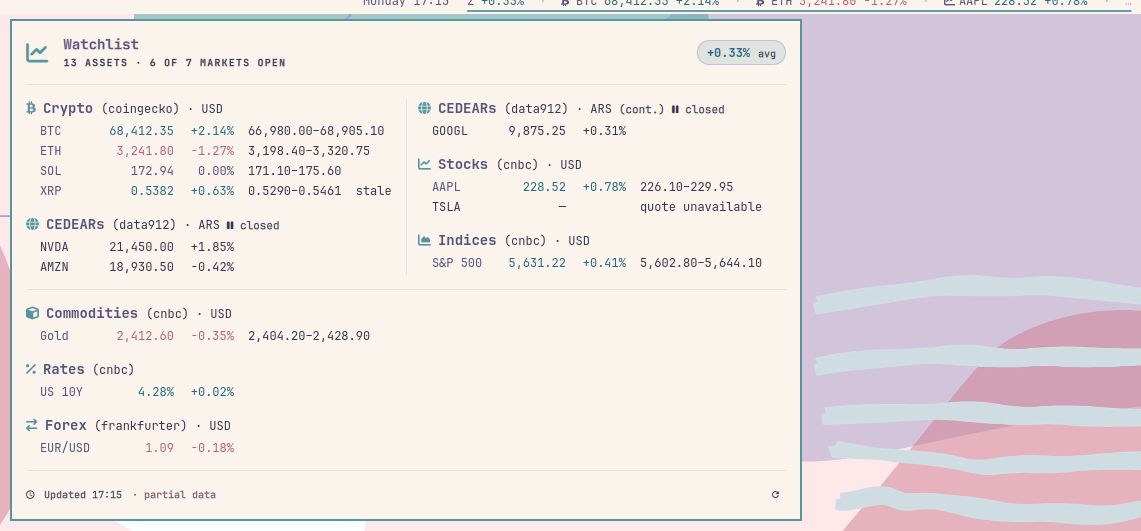Click the ETH range 3,198.40–3,320.75
The image size is (1141, 531).
coord(309,151)
